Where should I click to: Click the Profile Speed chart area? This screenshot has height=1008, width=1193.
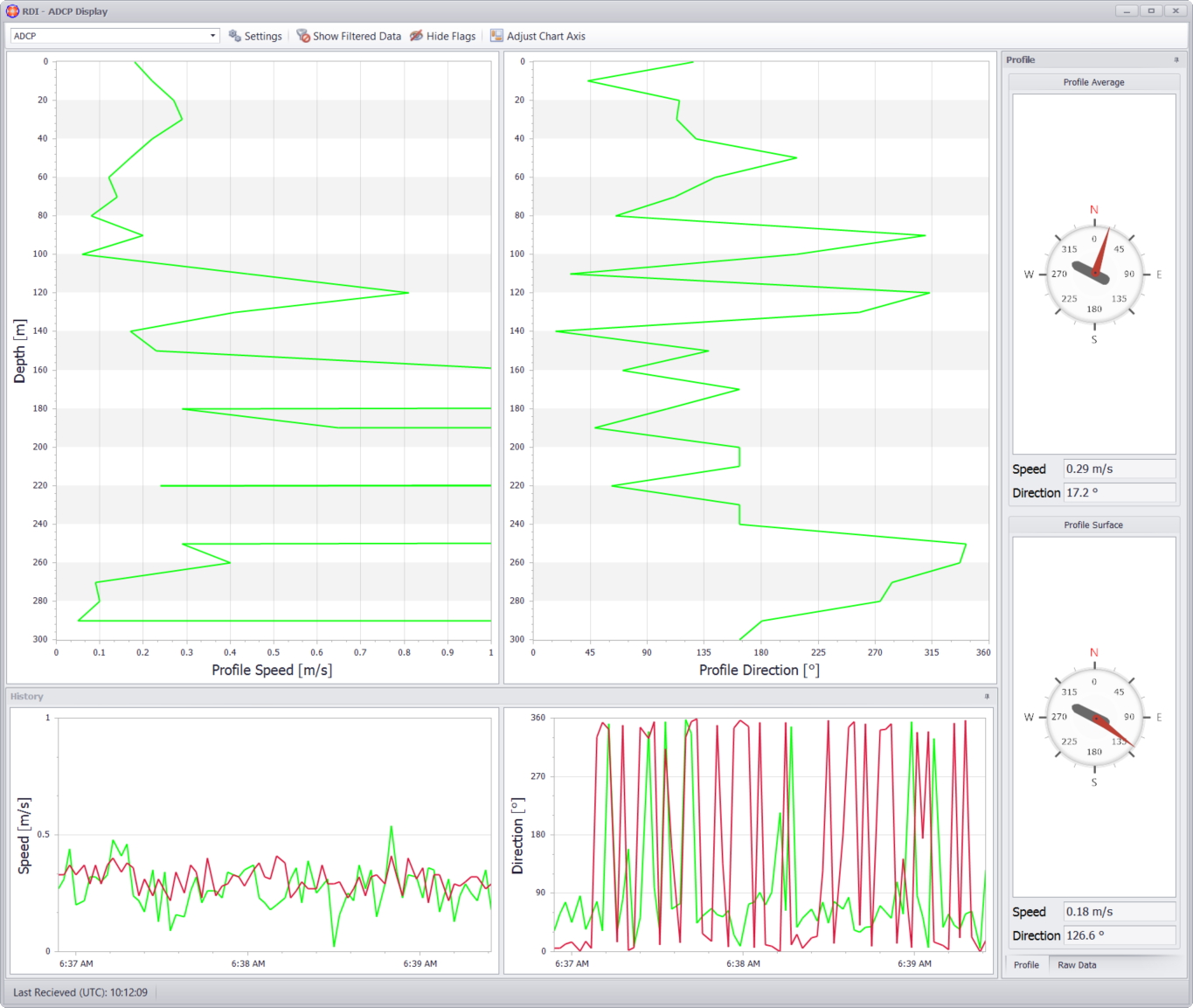274,350
